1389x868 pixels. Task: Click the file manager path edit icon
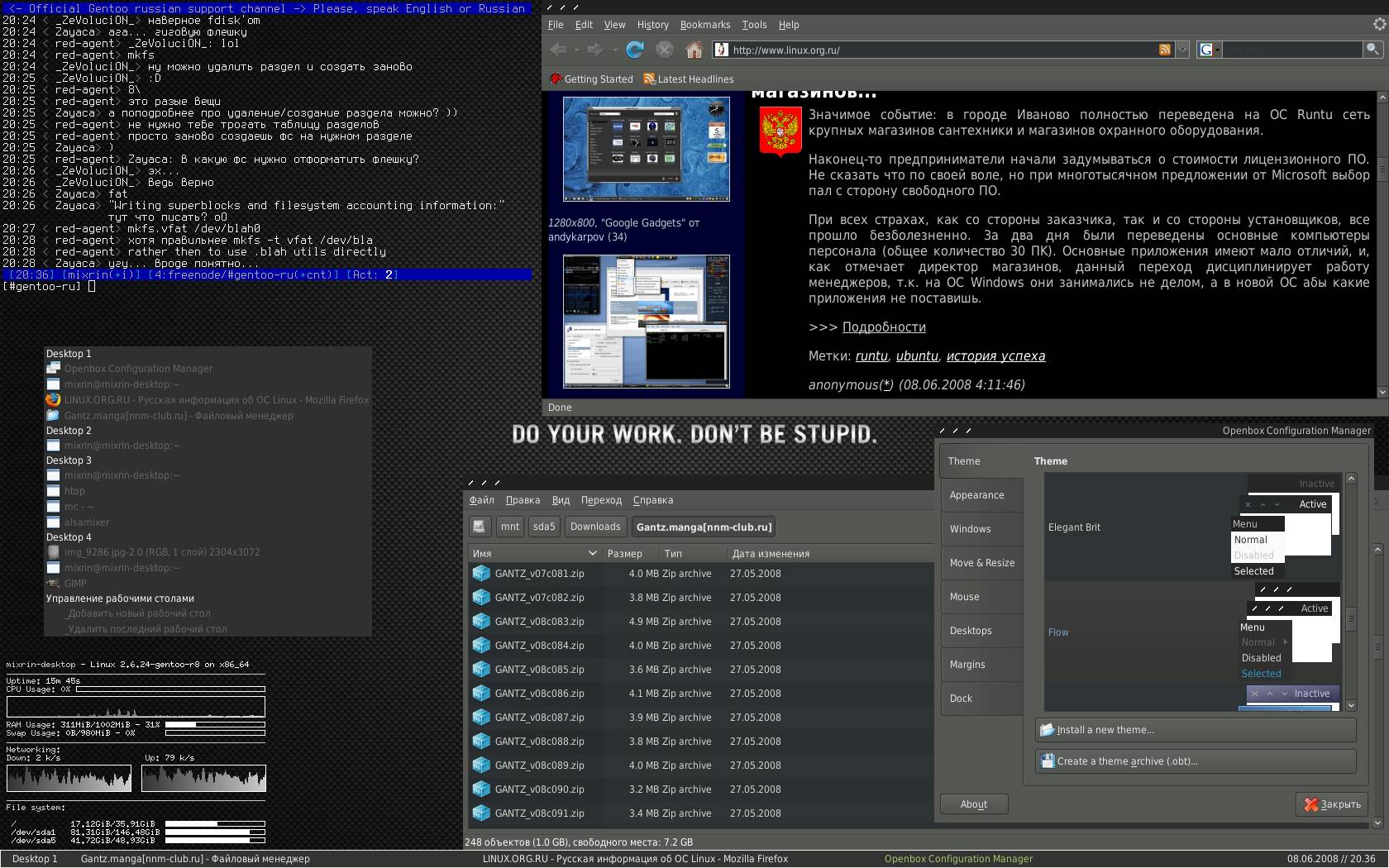pyautogui.click(x=480, y=527)
